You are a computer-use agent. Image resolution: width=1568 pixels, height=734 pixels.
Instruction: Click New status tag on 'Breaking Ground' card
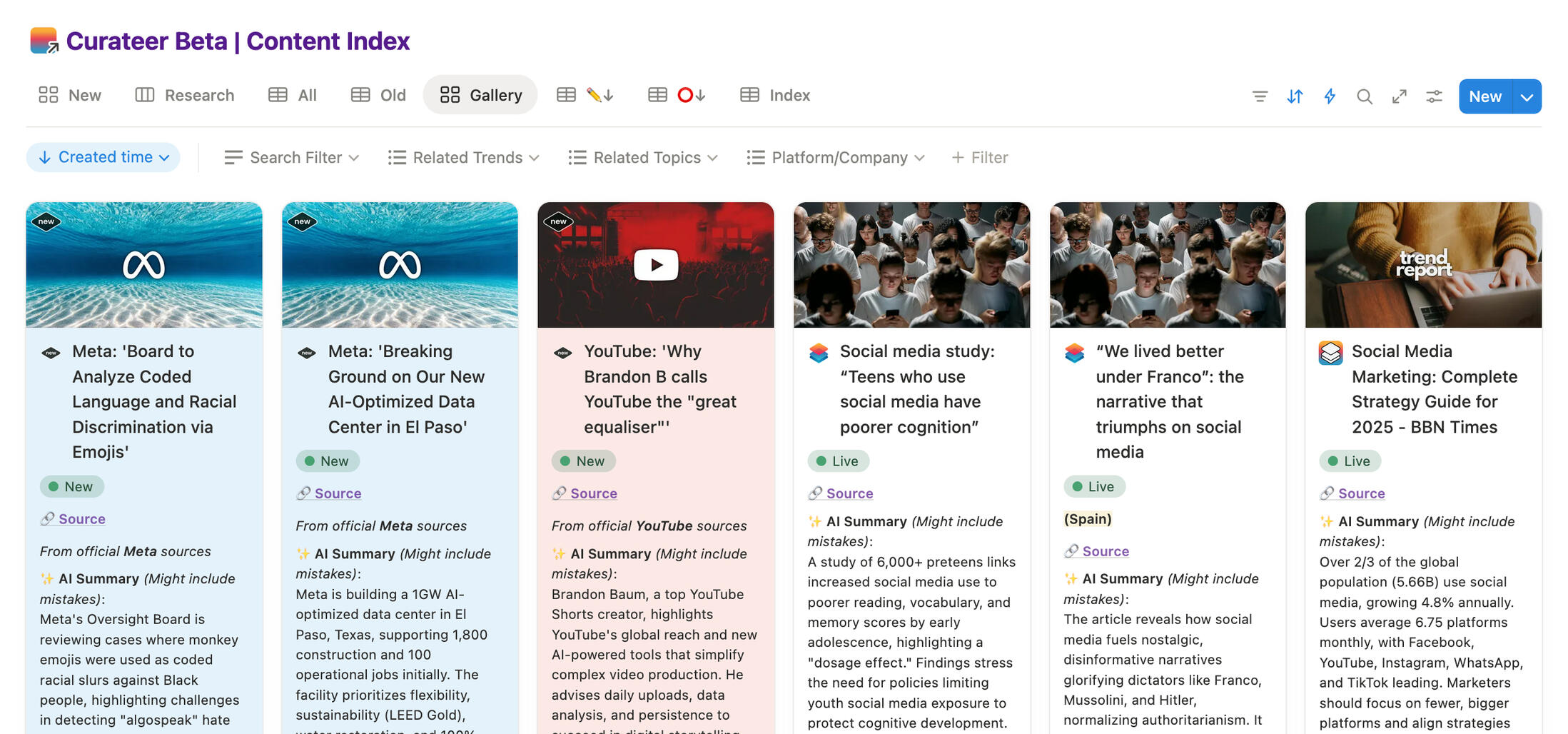[x=328, y=461]
